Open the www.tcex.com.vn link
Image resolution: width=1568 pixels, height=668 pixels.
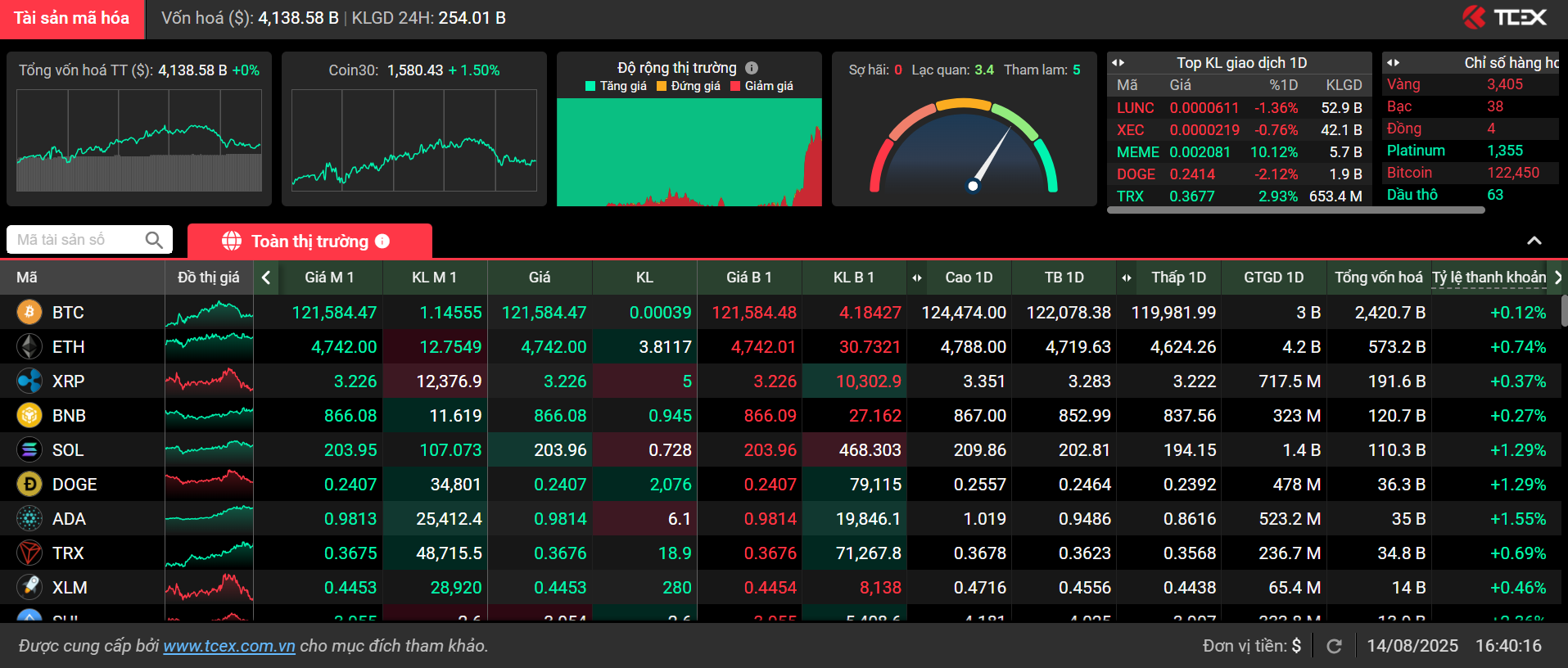point(228,646)
